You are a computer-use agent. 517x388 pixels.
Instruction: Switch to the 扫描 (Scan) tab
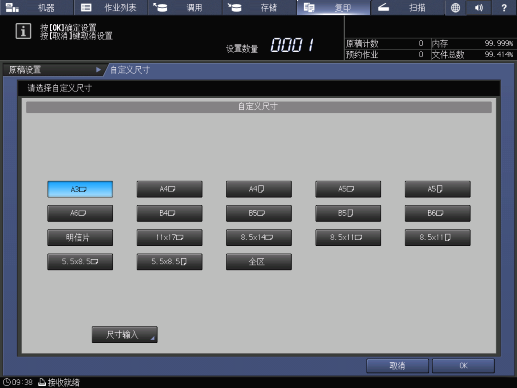click(407, 8)
